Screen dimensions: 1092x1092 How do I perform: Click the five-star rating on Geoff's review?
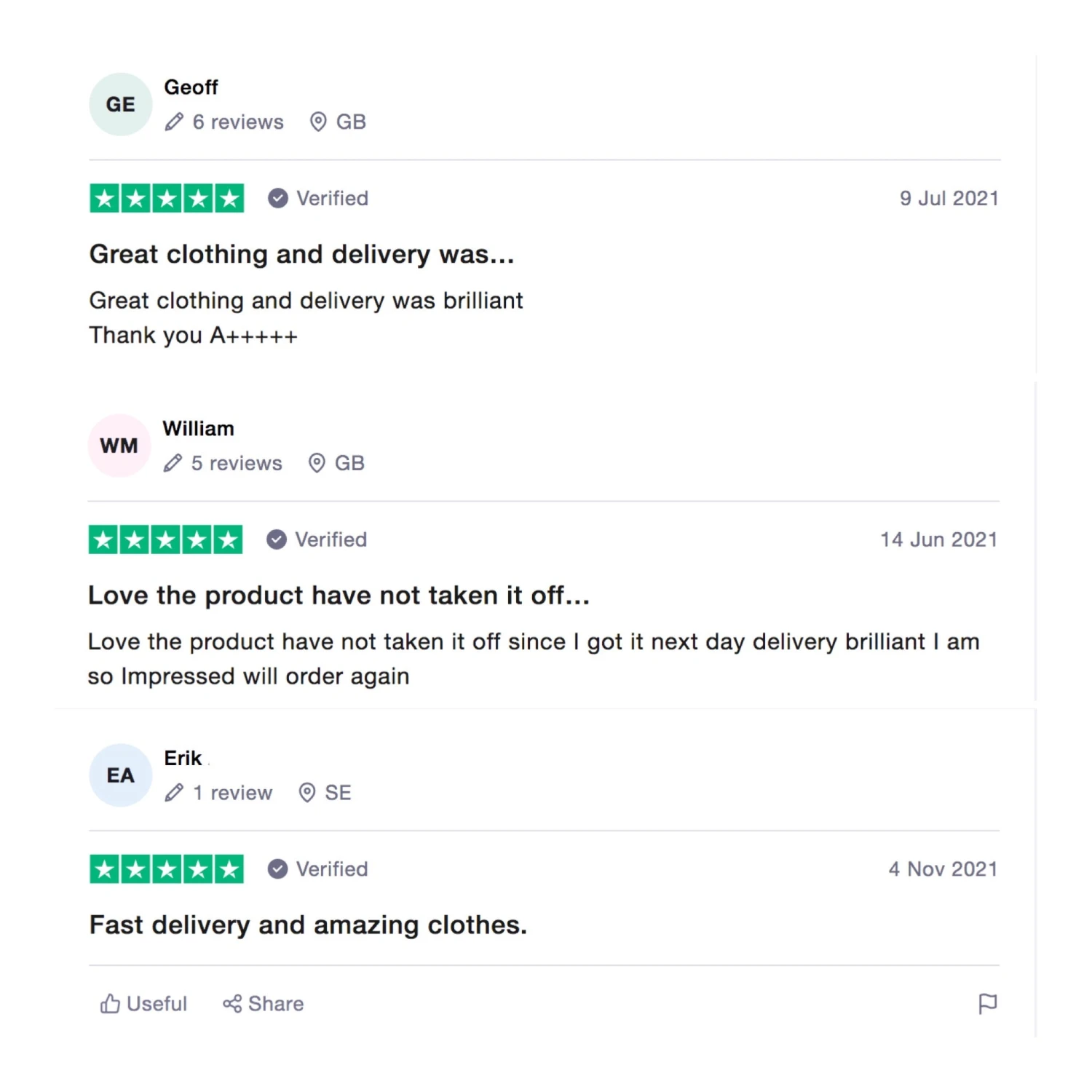pos(167,198)
